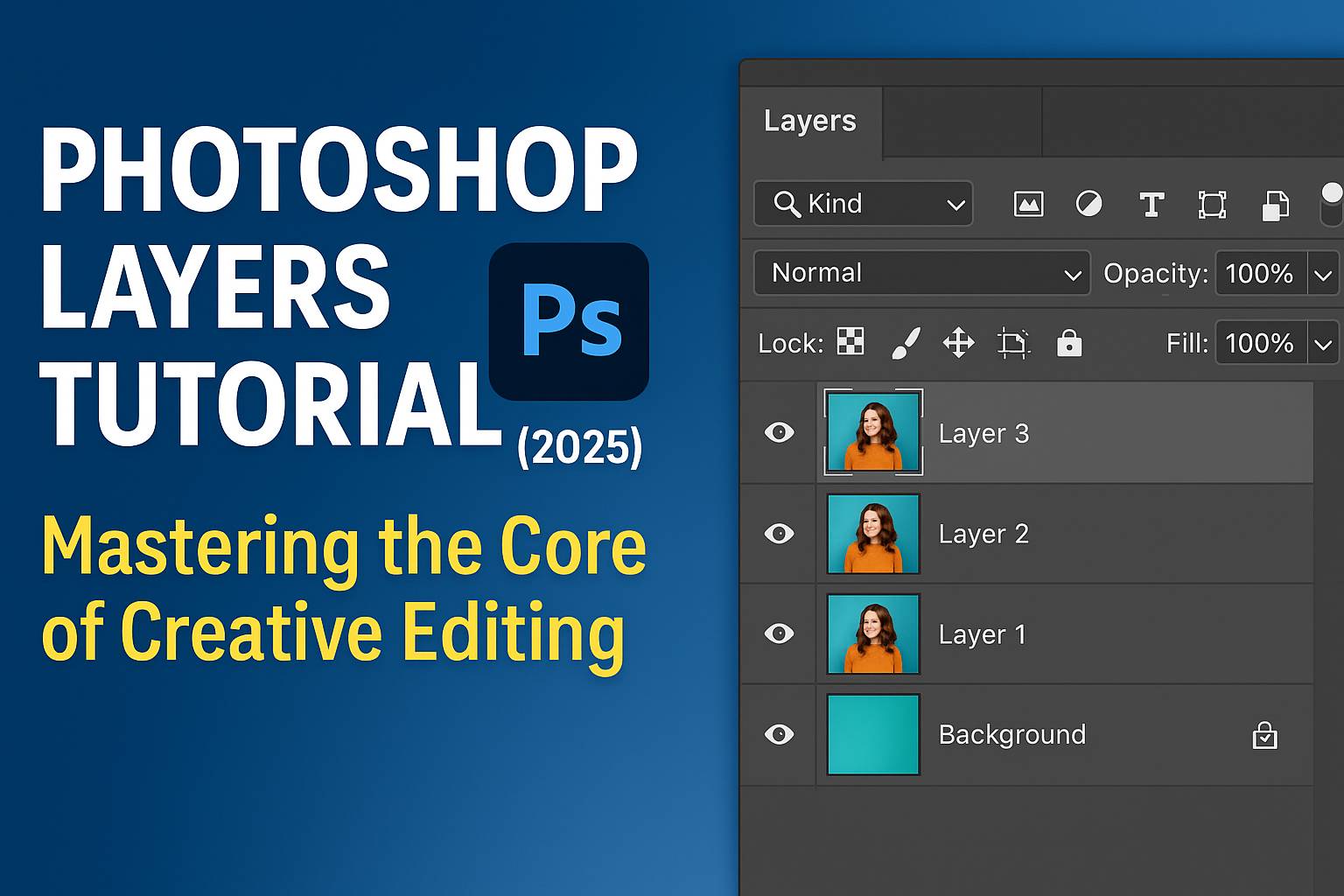Click the Layer 1 name
Viewport: 1344px width, 896px height.
pos(982,635)
